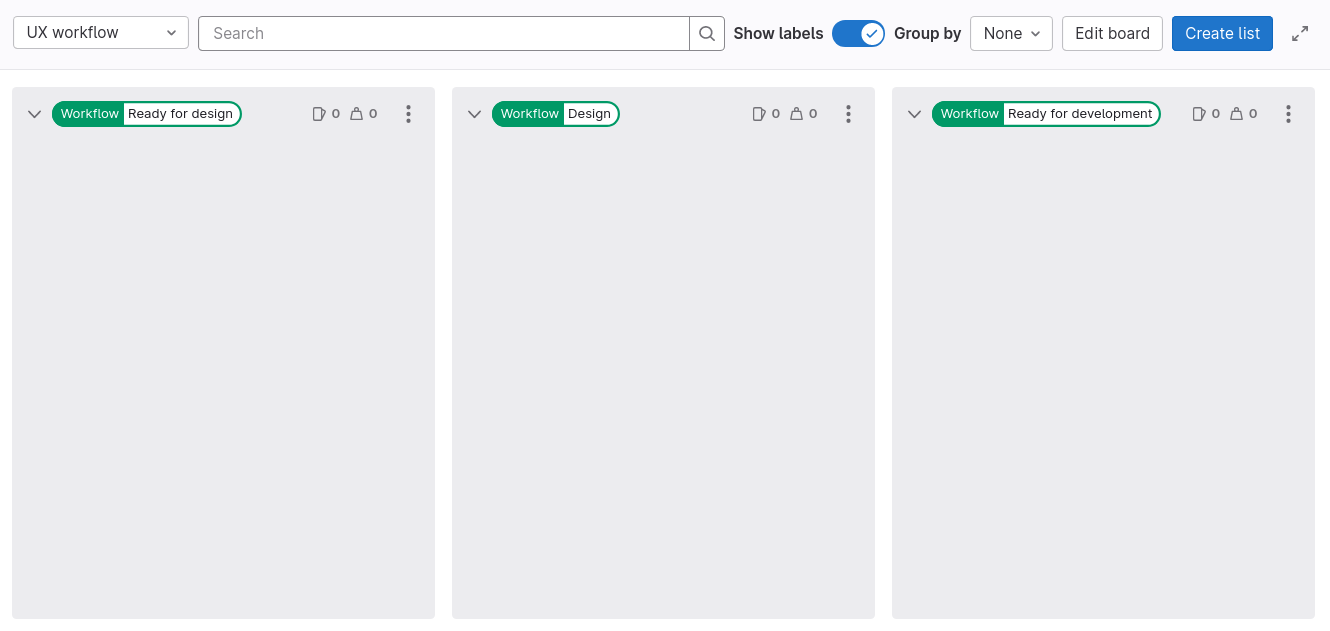Open the three-dot menu on the Design list
This screenshot has width=1330, height=631.
(848, 114)
